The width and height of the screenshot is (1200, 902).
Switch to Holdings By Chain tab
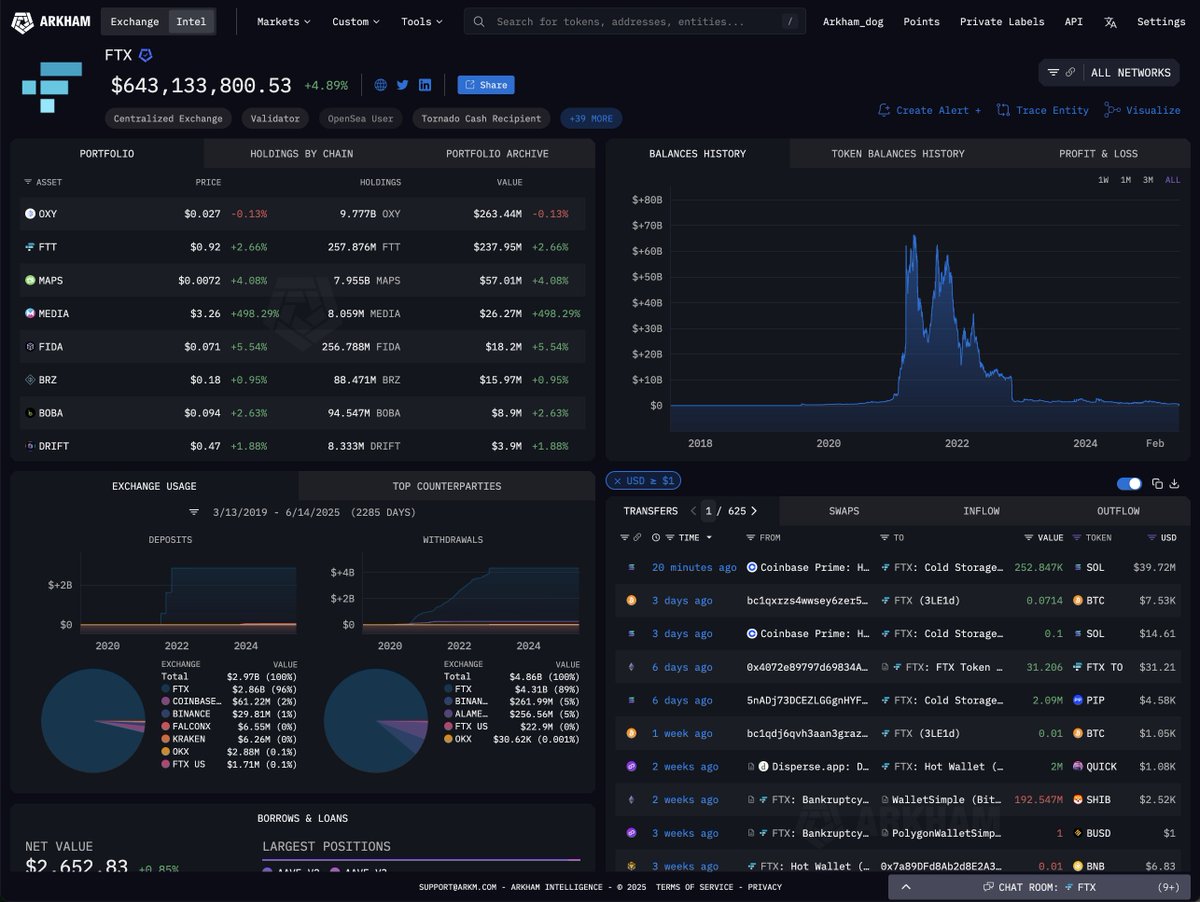[301, 154]
